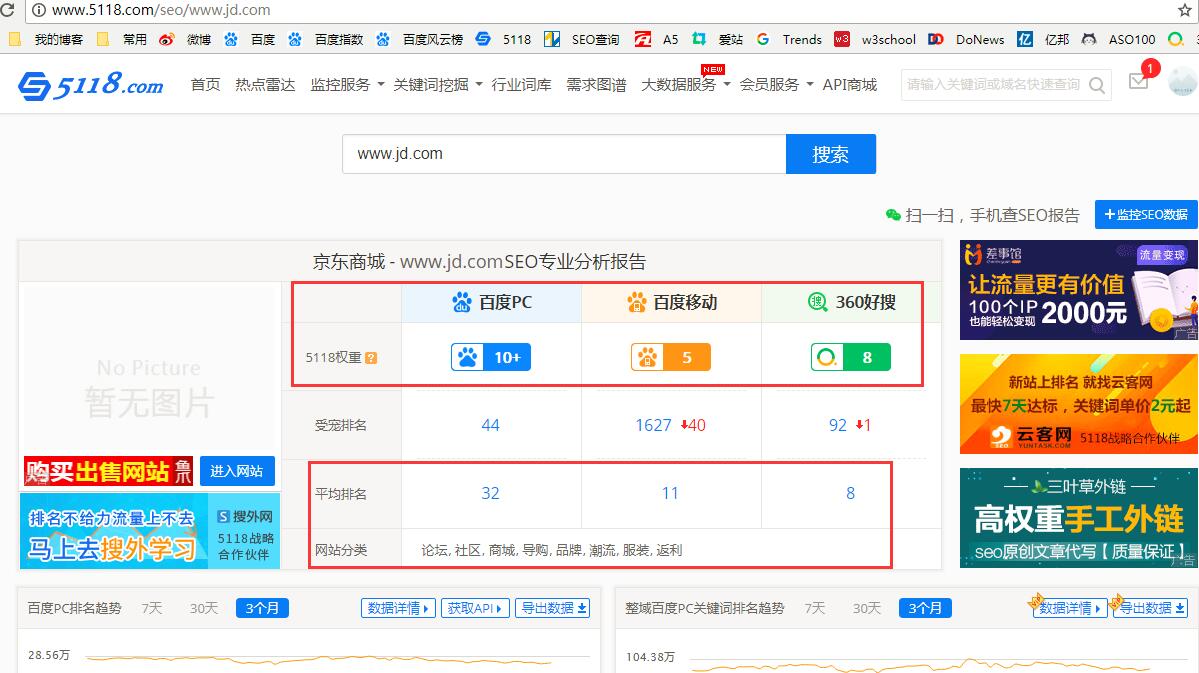
Task: Click the 百度移动 ranking value 1627
Action: 653,425
